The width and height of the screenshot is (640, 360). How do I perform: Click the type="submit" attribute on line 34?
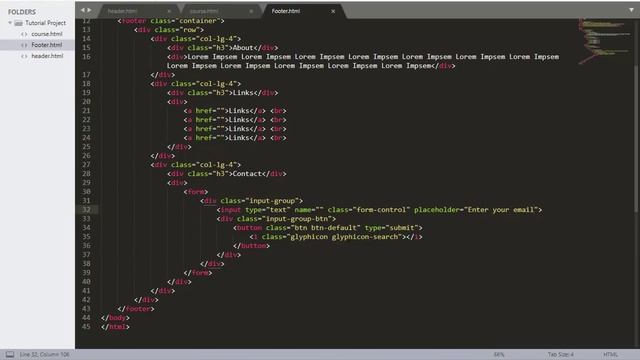(x=391, y=228)
